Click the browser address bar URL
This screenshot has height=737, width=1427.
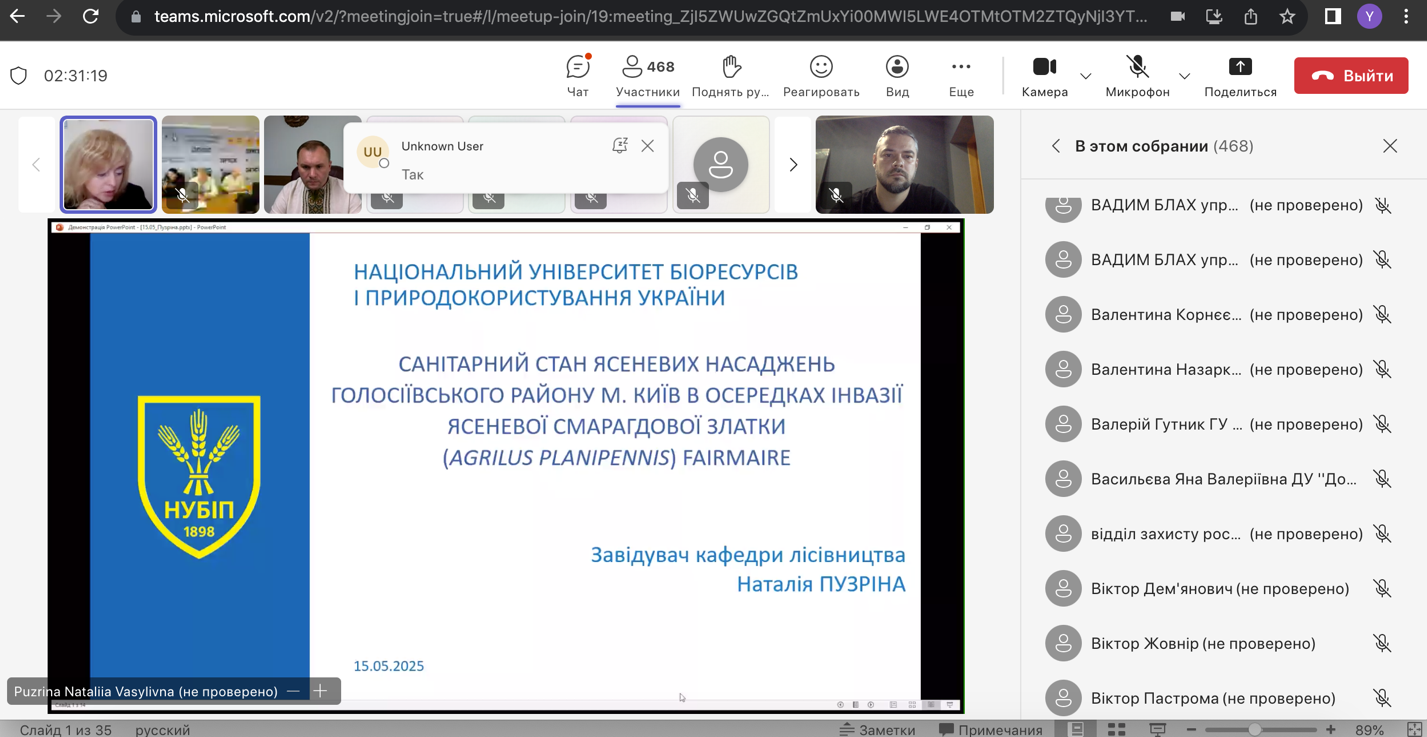click(x=651, y=16)
